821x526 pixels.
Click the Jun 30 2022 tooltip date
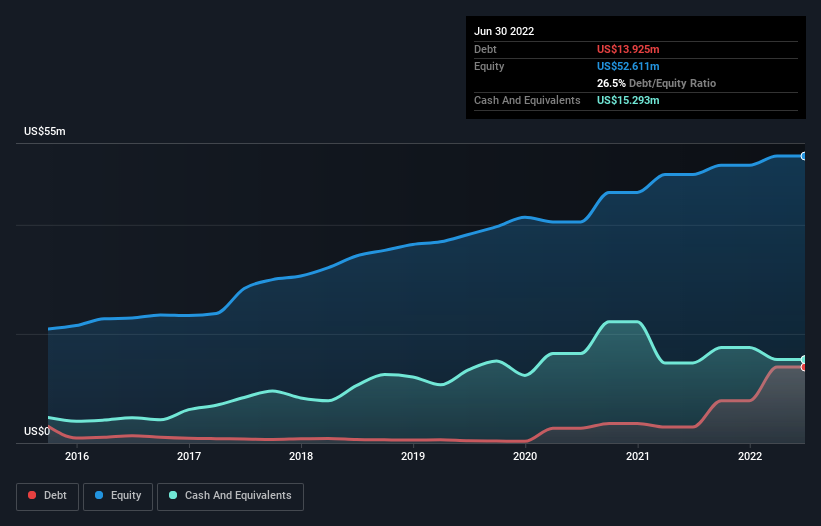point(504,31)
